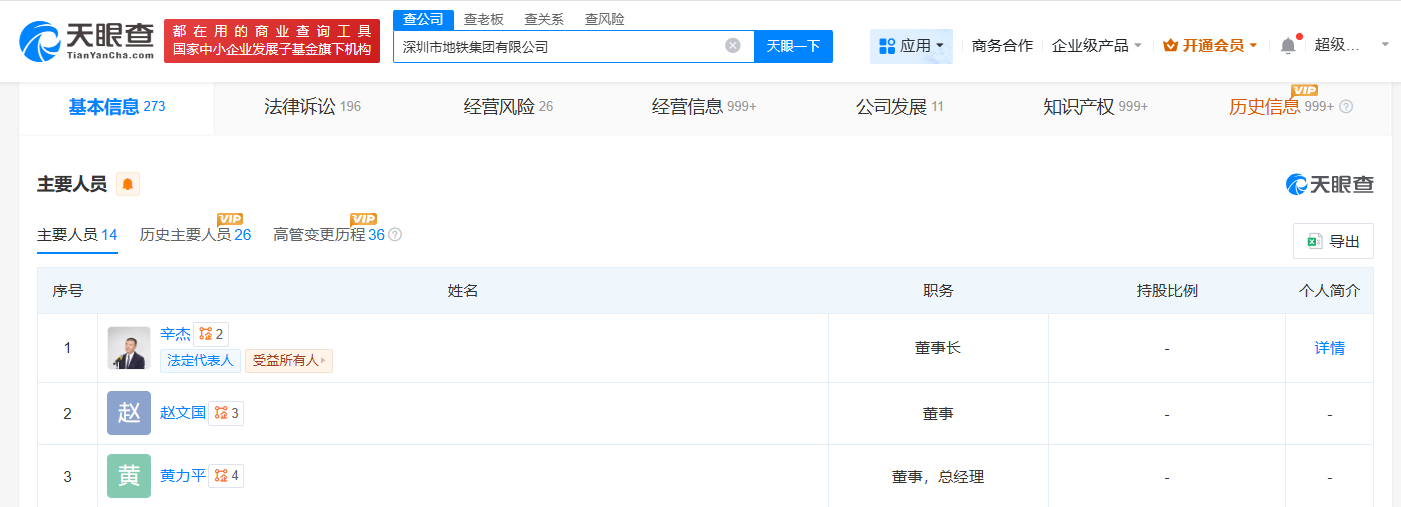Open the notifications bell
Viewport: 1401px width, 507px height.
(1288, 45)
